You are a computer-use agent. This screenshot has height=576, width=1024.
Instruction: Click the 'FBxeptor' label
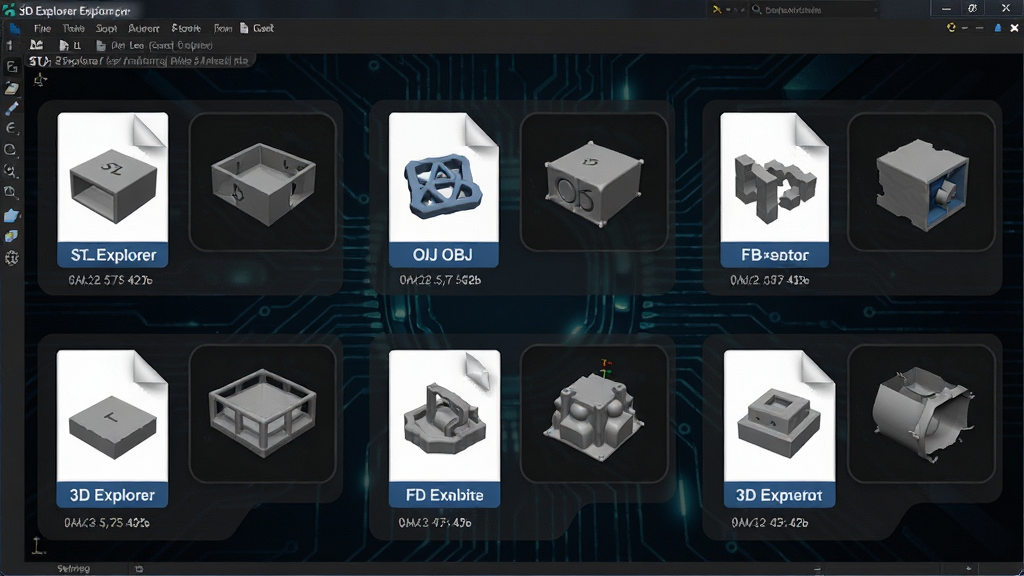tap(775, 255)
